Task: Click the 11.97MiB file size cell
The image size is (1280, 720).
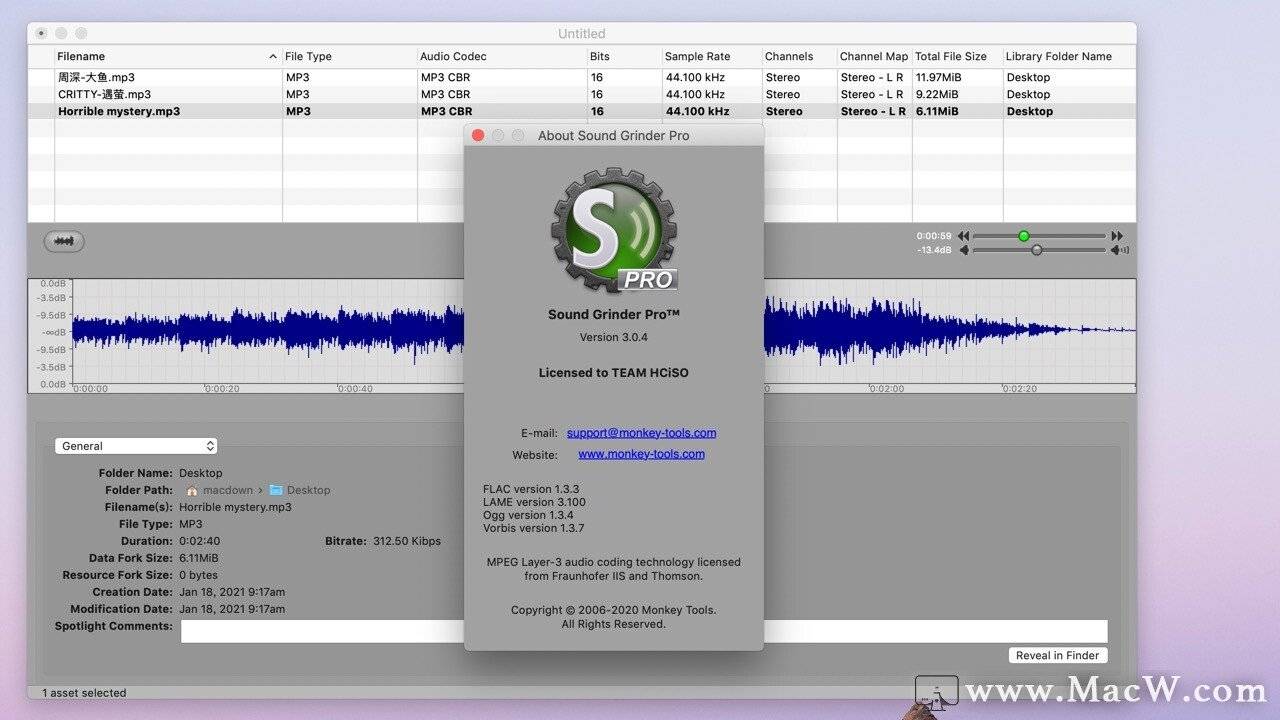Action: 939,77
